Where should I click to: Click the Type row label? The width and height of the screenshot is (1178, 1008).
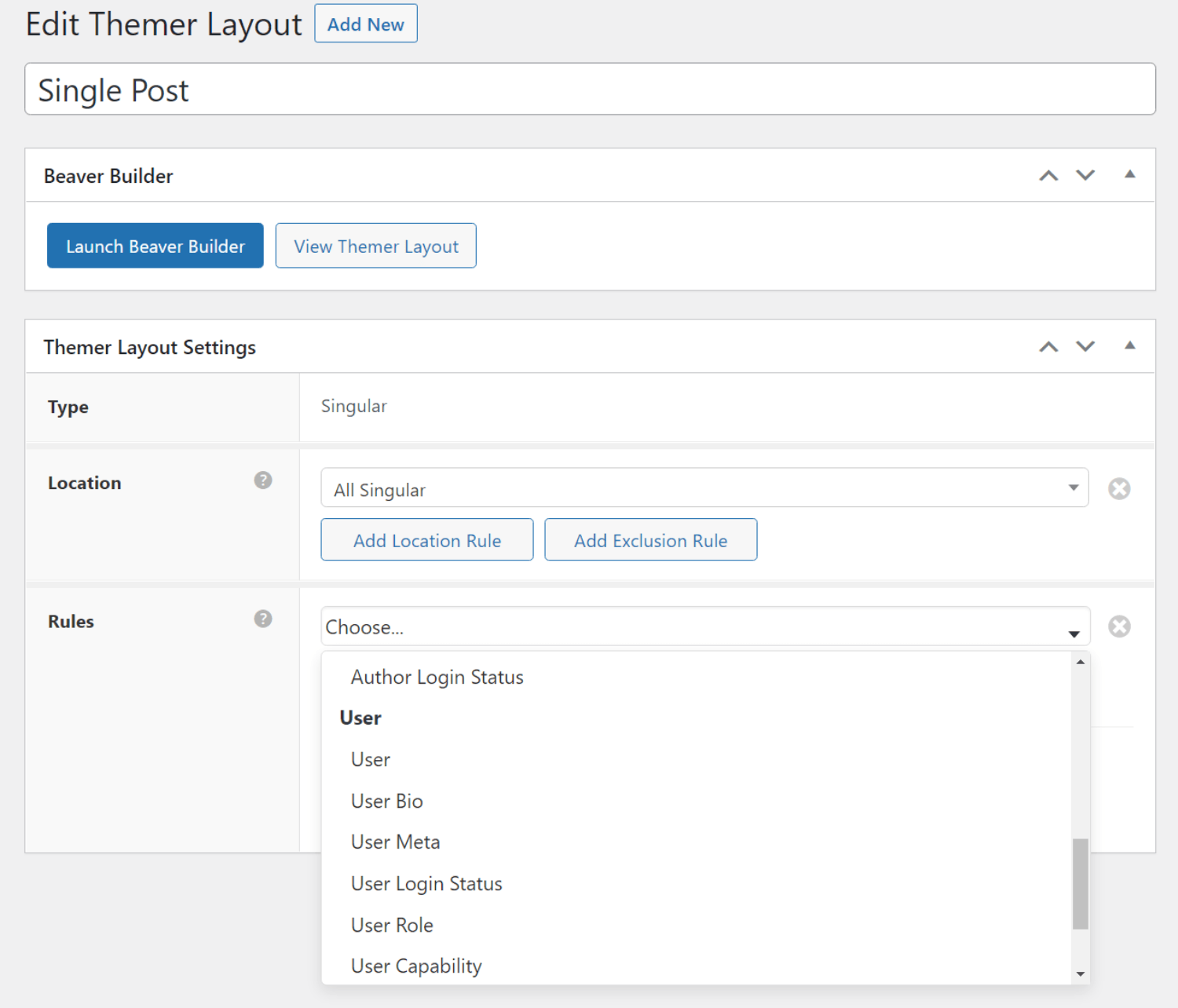(x=68, y=407)
